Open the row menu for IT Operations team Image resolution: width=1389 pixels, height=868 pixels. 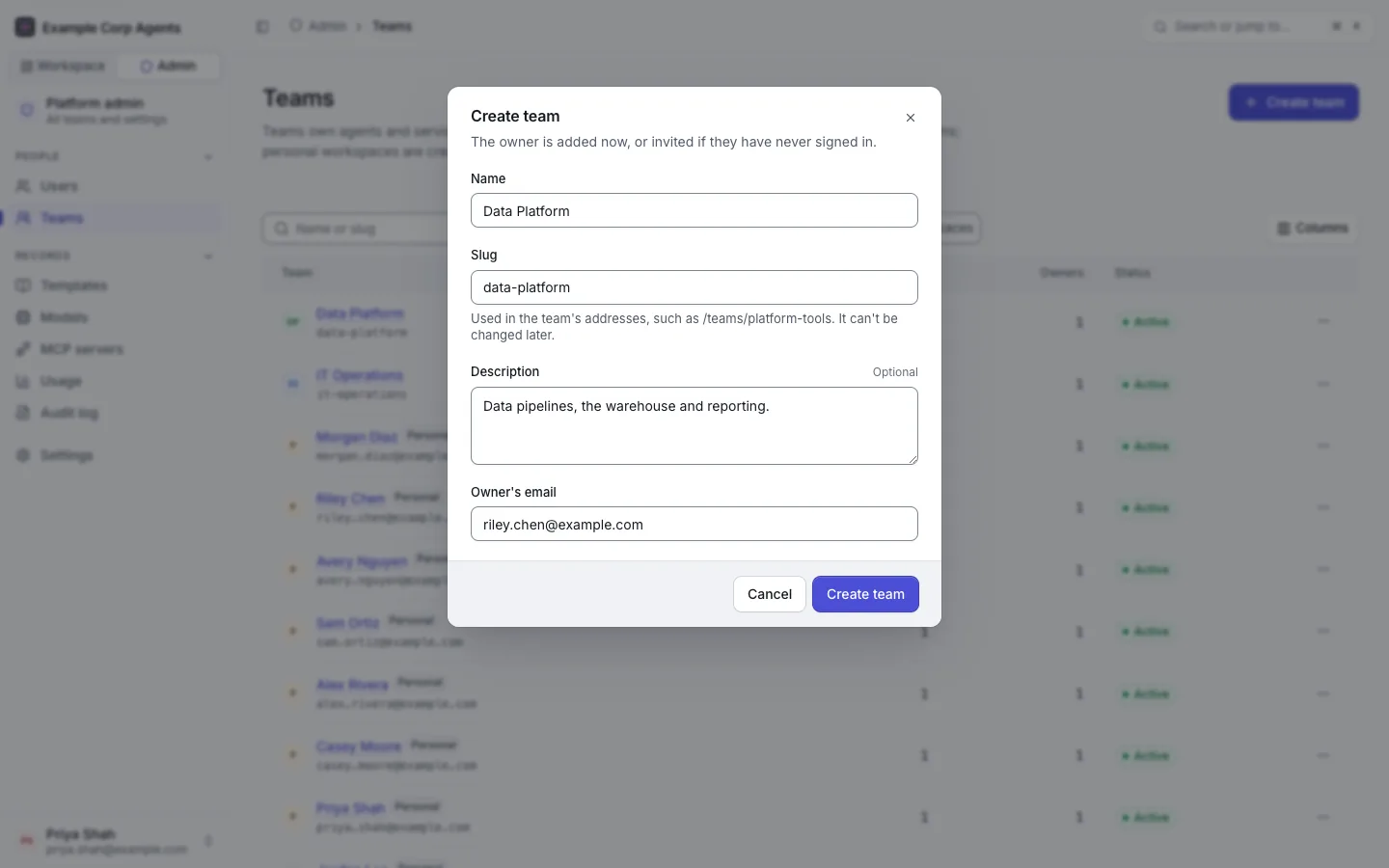click(x=1323, y=384)
